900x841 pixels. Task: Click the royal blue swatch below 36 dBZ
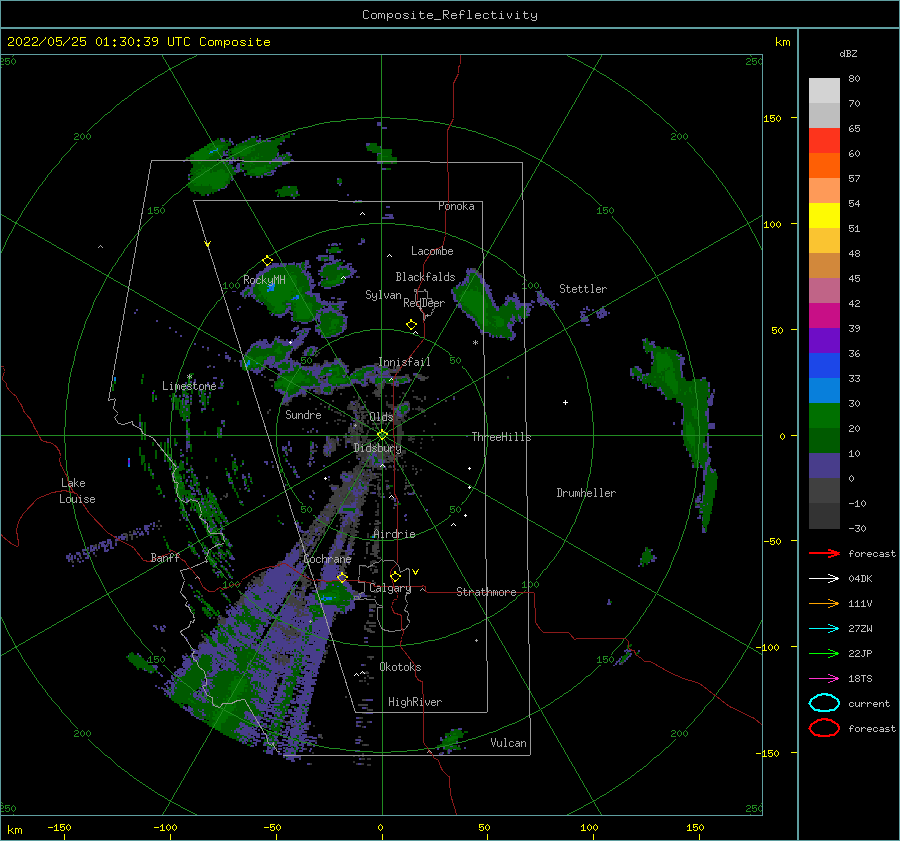pos(824,365)
